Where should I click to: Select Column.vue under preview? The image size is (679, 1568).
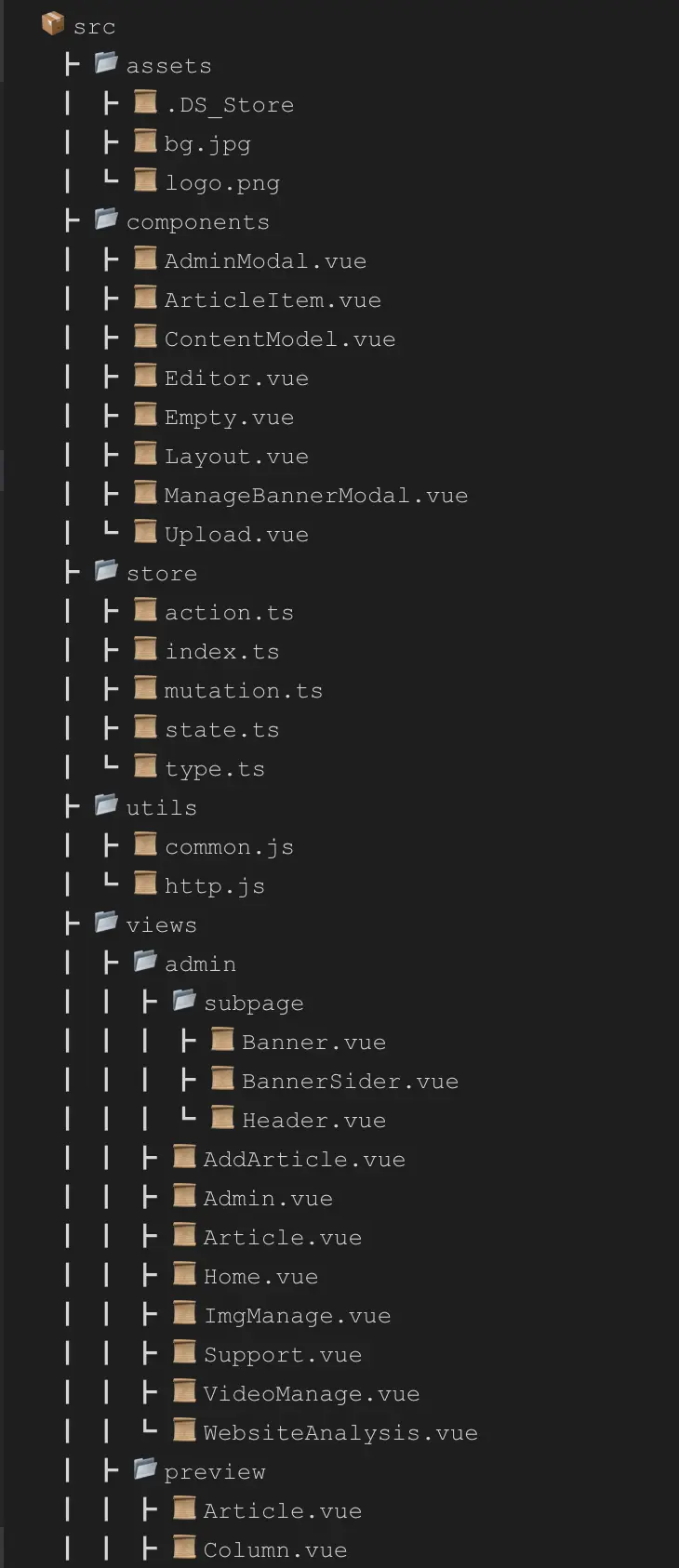275,1550
